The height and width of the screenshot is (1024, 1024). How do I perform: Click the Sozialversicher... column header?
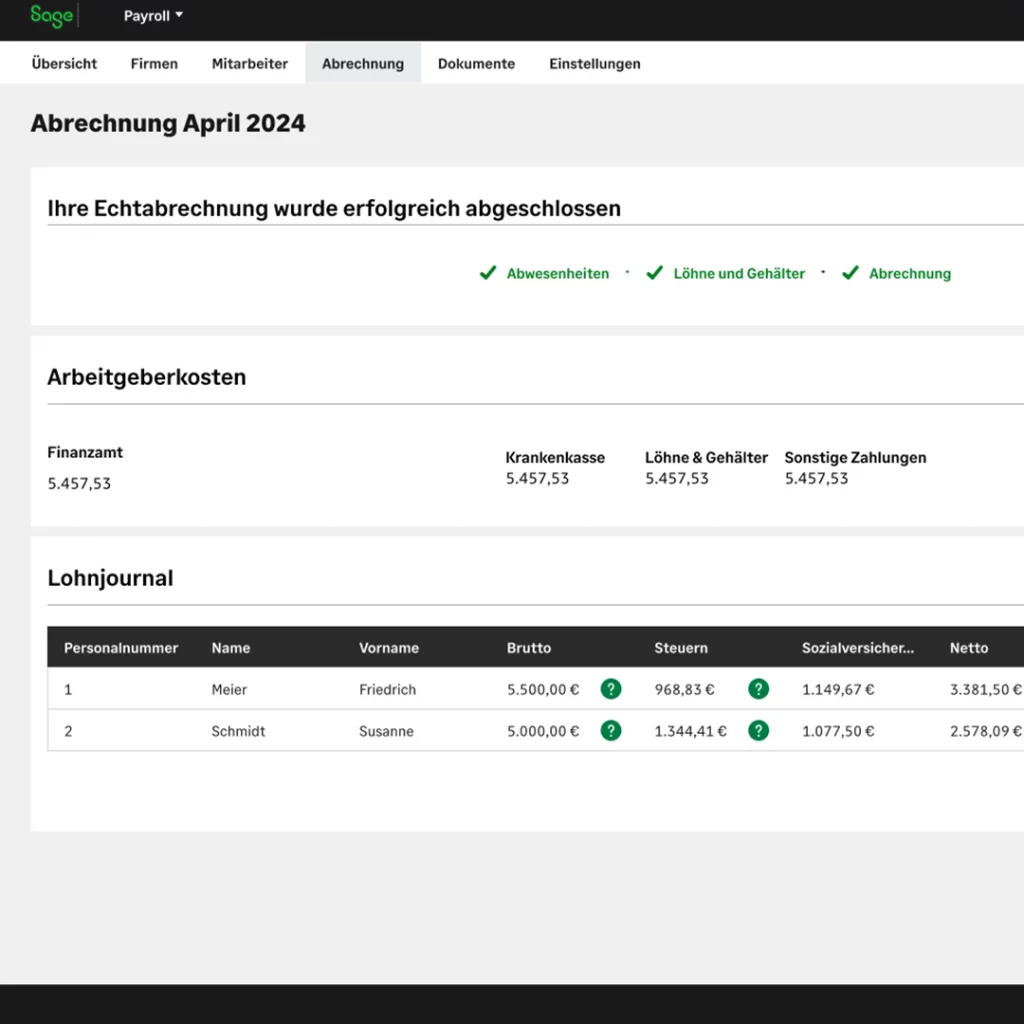coord(858,648)
